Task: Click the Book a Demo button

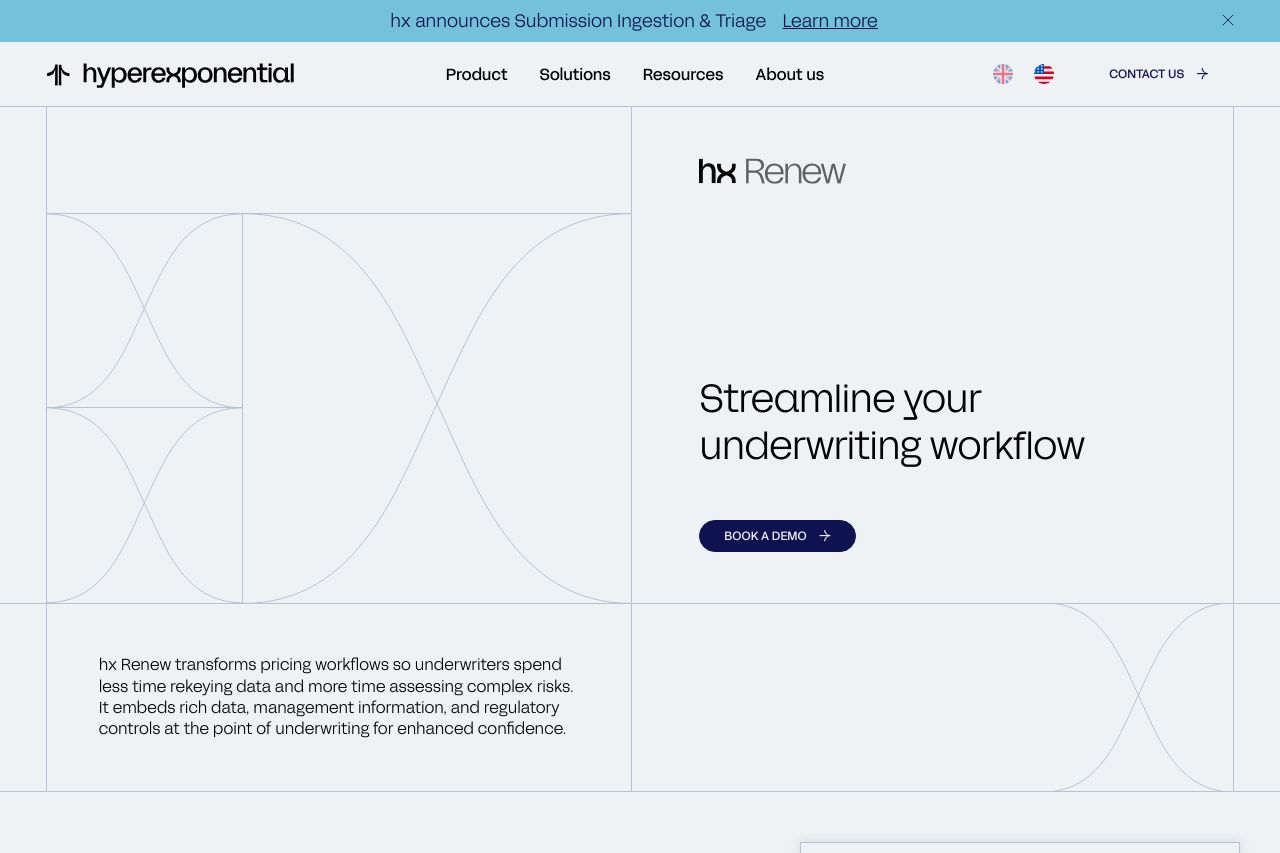Action: tap(777, 536)
